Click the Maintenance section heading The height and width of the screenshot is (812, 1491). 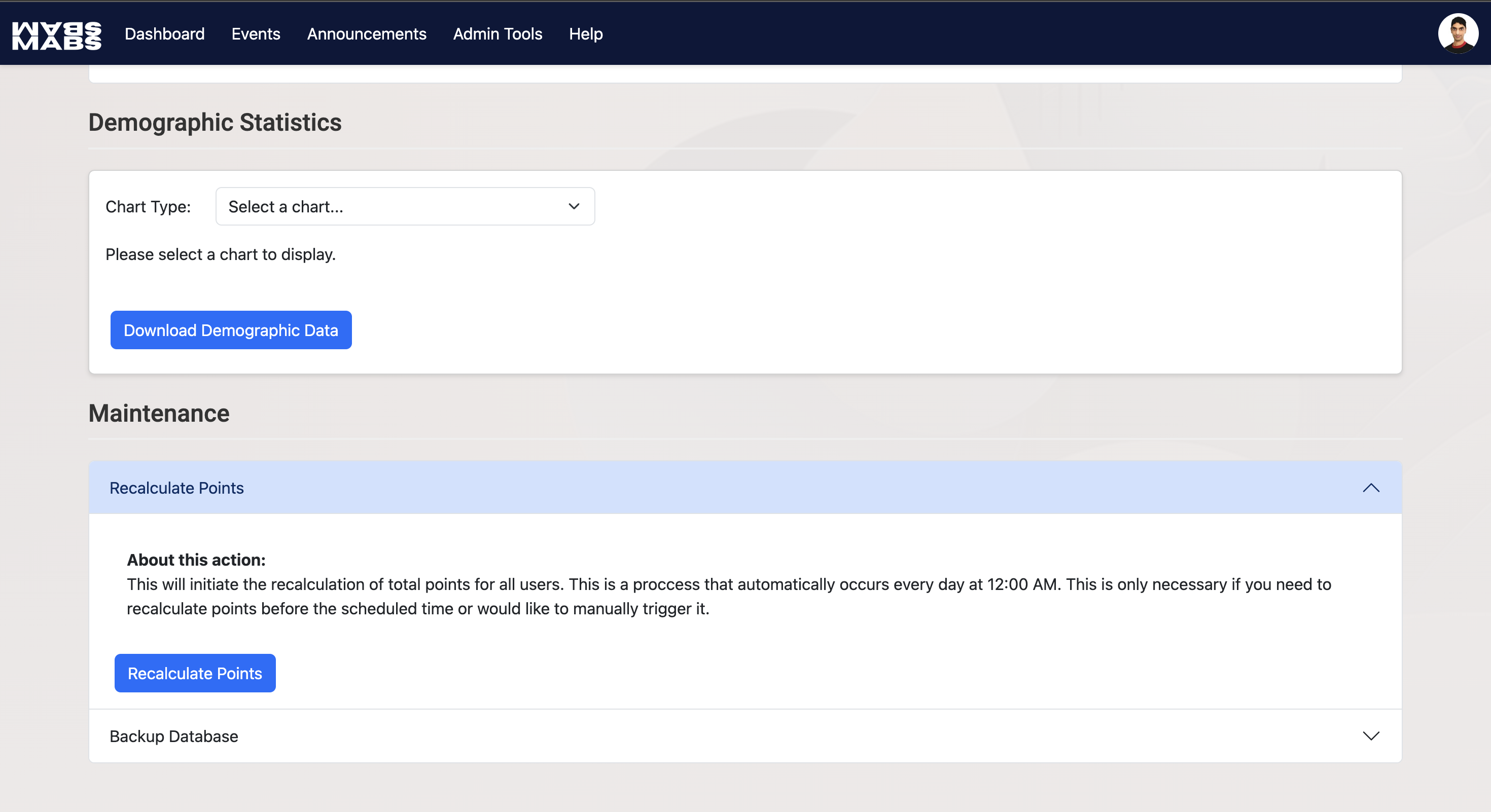159,414
